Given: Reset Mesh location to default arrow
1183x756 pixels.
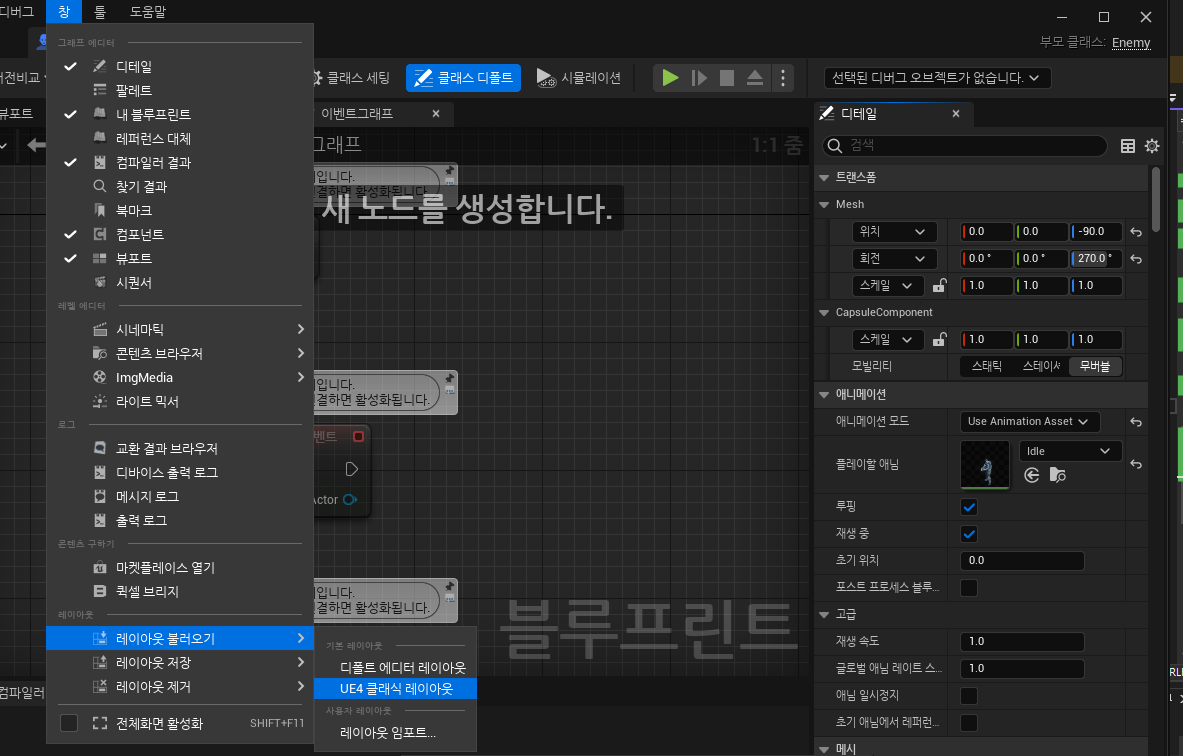Looking at the screenshot, I should pyautogui.click(x=1136, y=232).
